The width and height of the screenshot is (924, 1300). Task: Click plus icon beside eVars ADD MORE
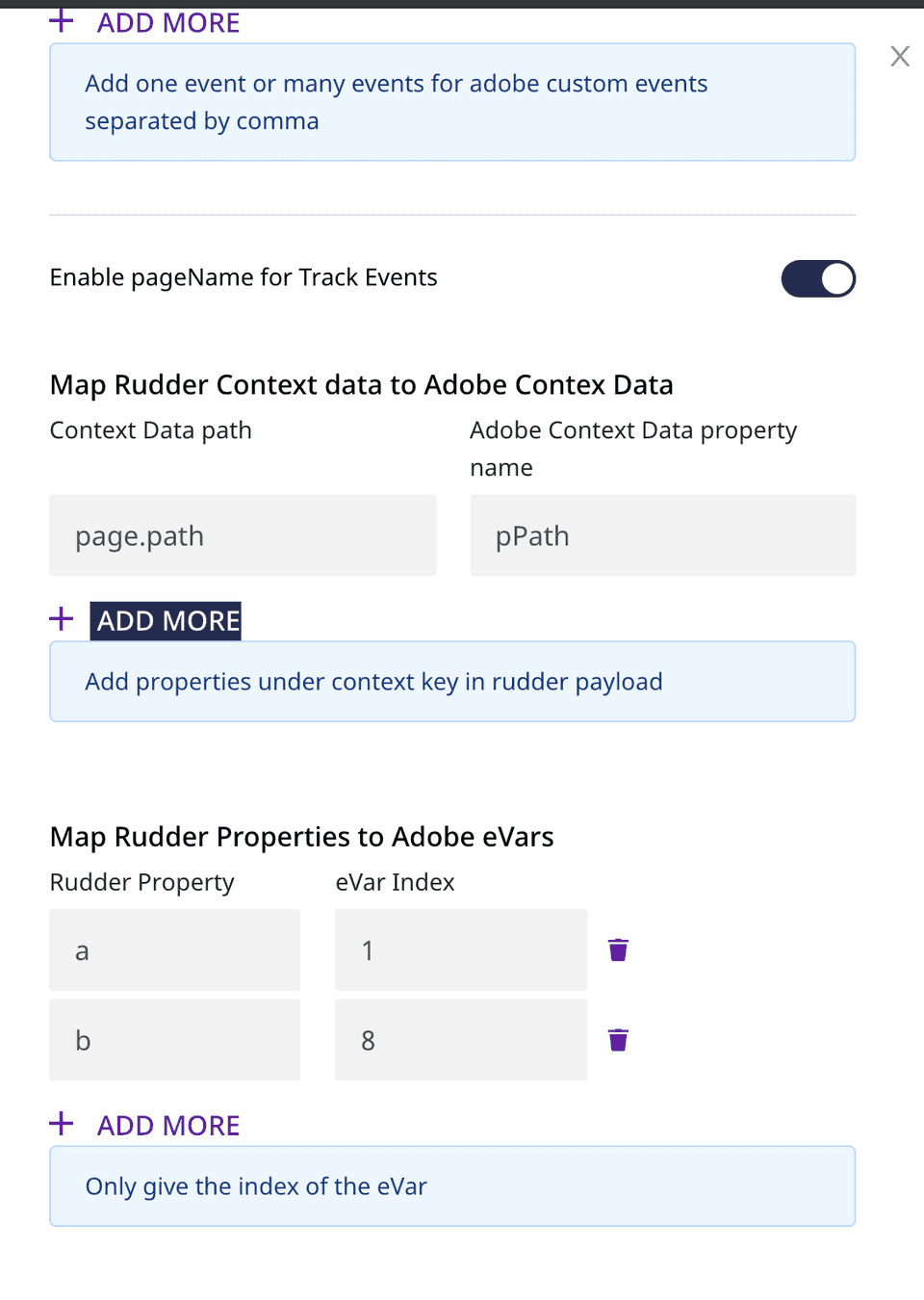(x=62, y=1124)
